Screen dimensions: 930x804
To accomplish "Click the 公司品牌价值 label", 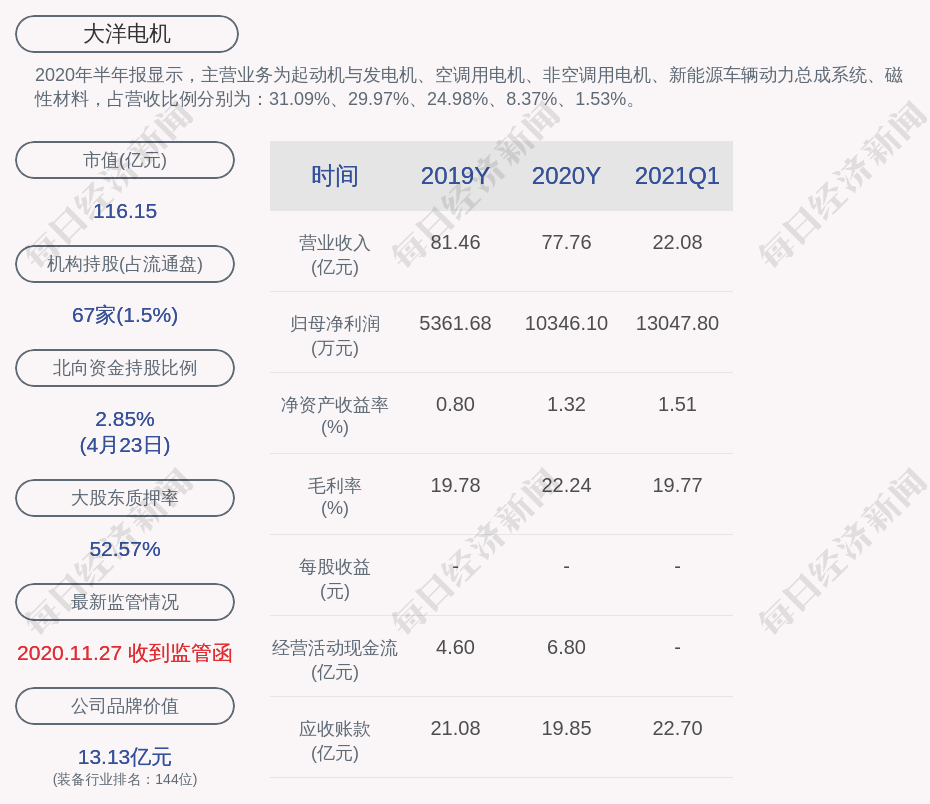I will (x=125, y=706).
